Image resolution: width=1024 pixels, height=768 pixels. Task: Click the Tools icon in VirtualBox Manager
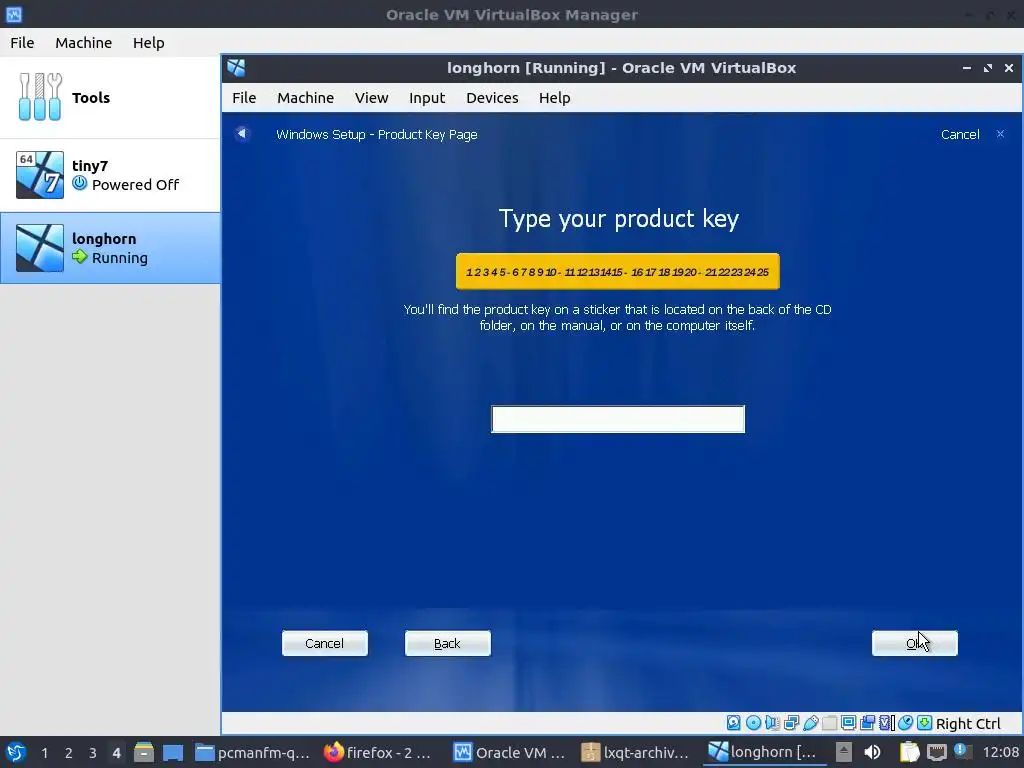40,97
